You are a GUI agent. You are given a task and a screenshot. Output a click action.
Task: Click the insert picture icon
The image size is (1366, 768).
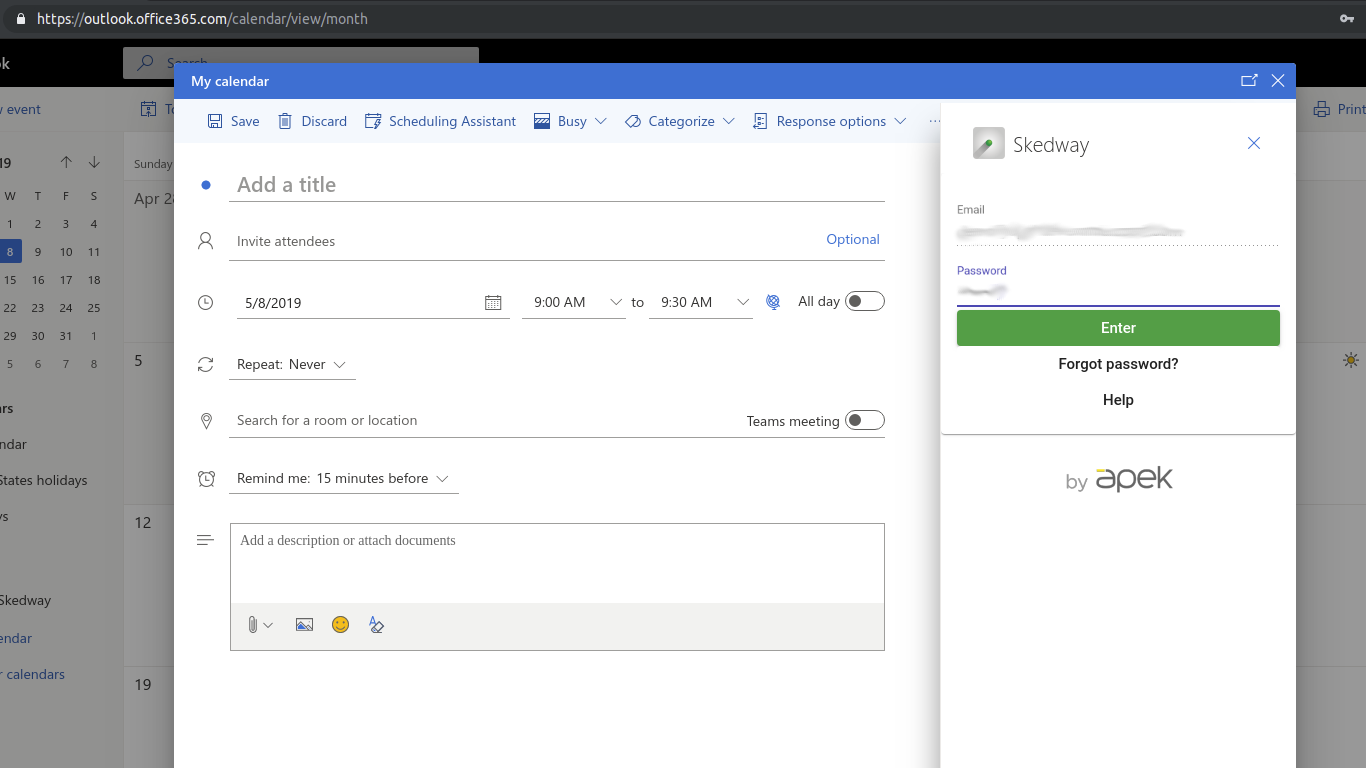(305, 625)
